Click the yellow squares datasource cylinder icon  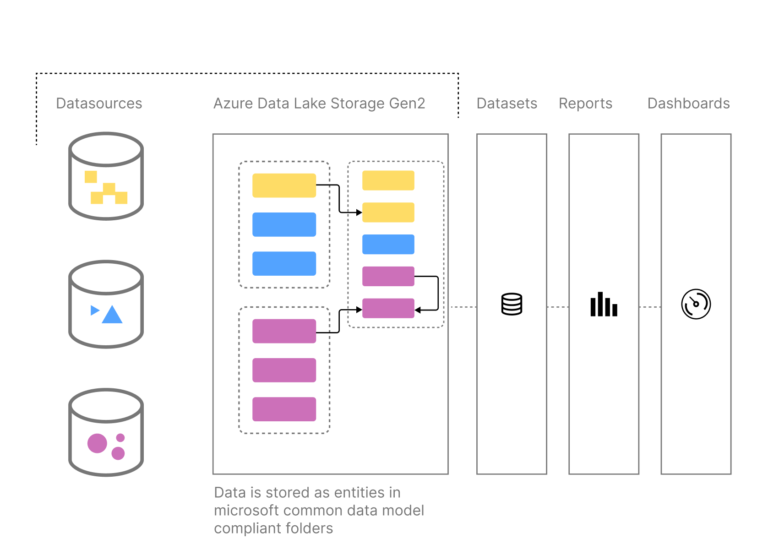(106, 176)
